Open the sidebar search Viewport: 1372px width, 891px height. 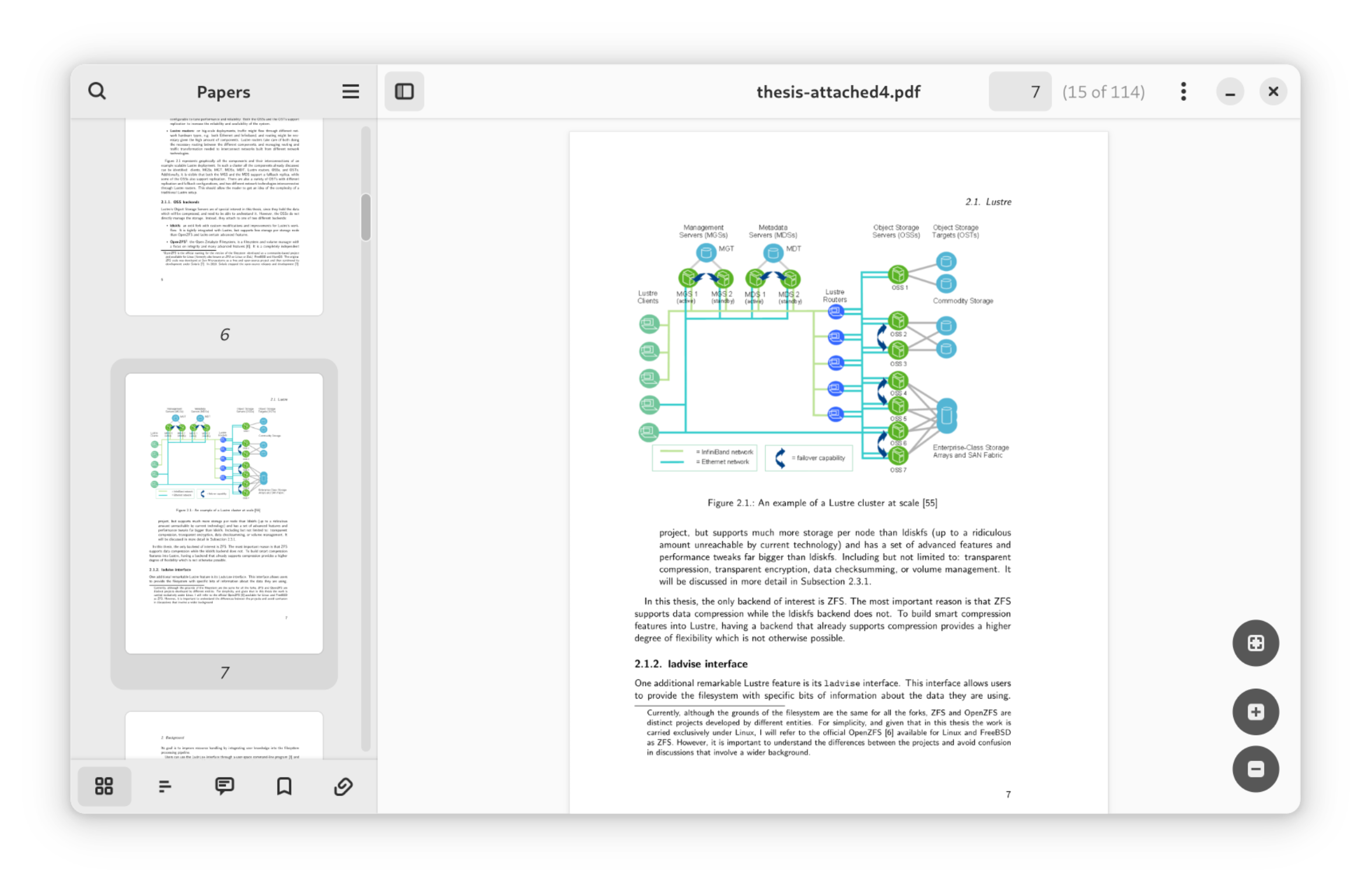point(97,92)
